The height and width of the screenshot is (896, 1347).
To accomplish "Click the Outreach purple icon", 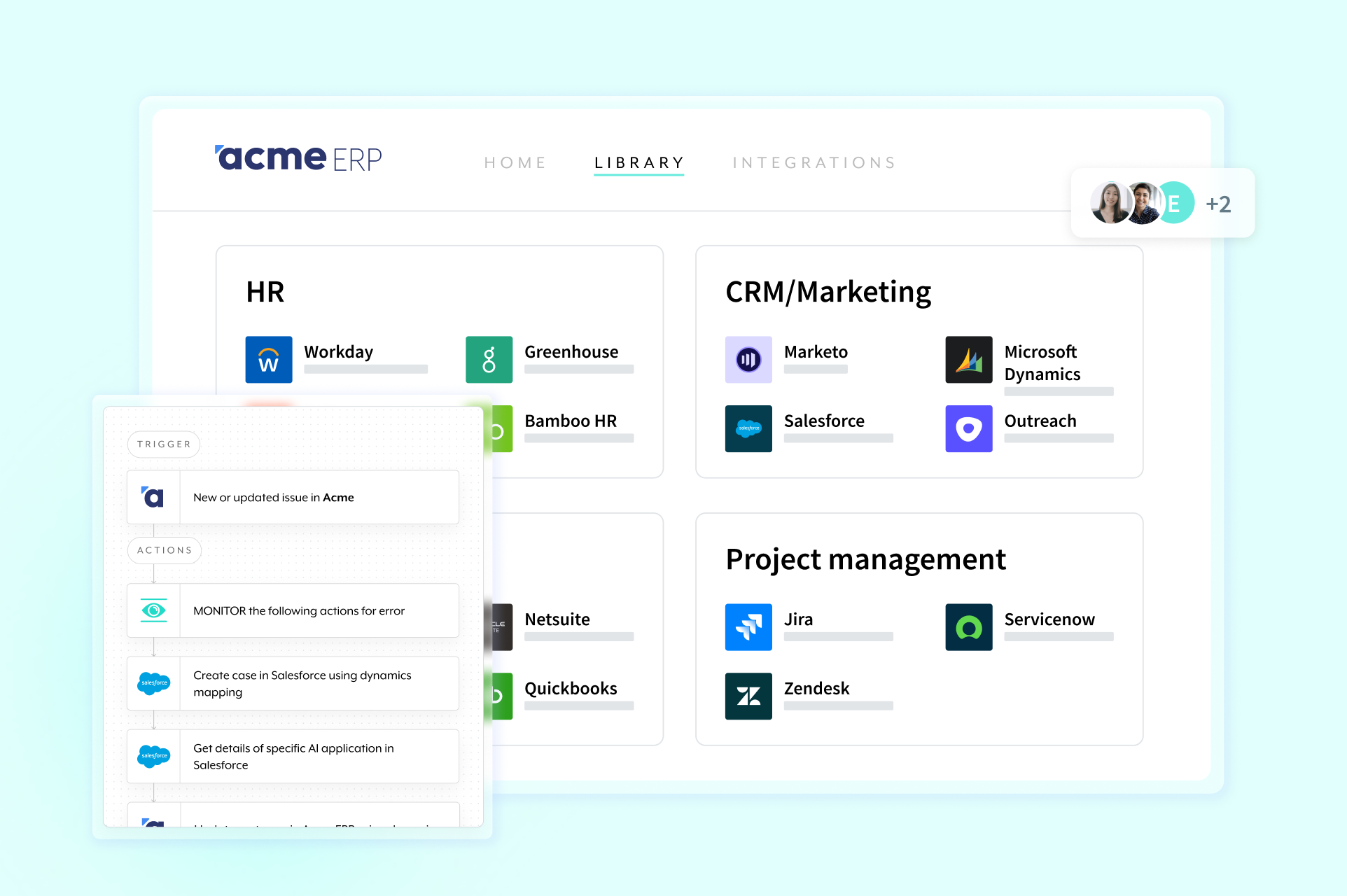I will (968, 428).
